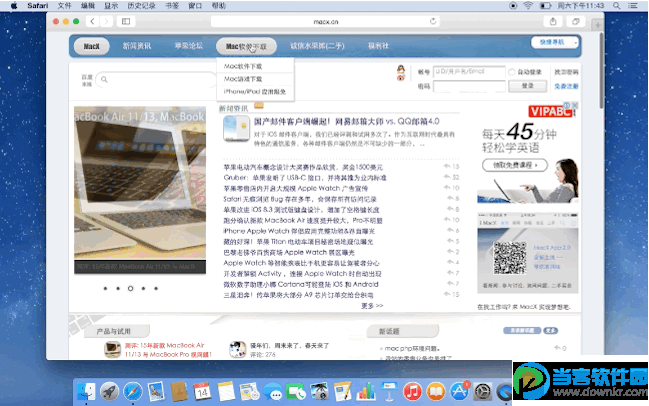Add a new Safari tab
The image size is (649, 406).
pyautogui.click(x=598, y=25)
